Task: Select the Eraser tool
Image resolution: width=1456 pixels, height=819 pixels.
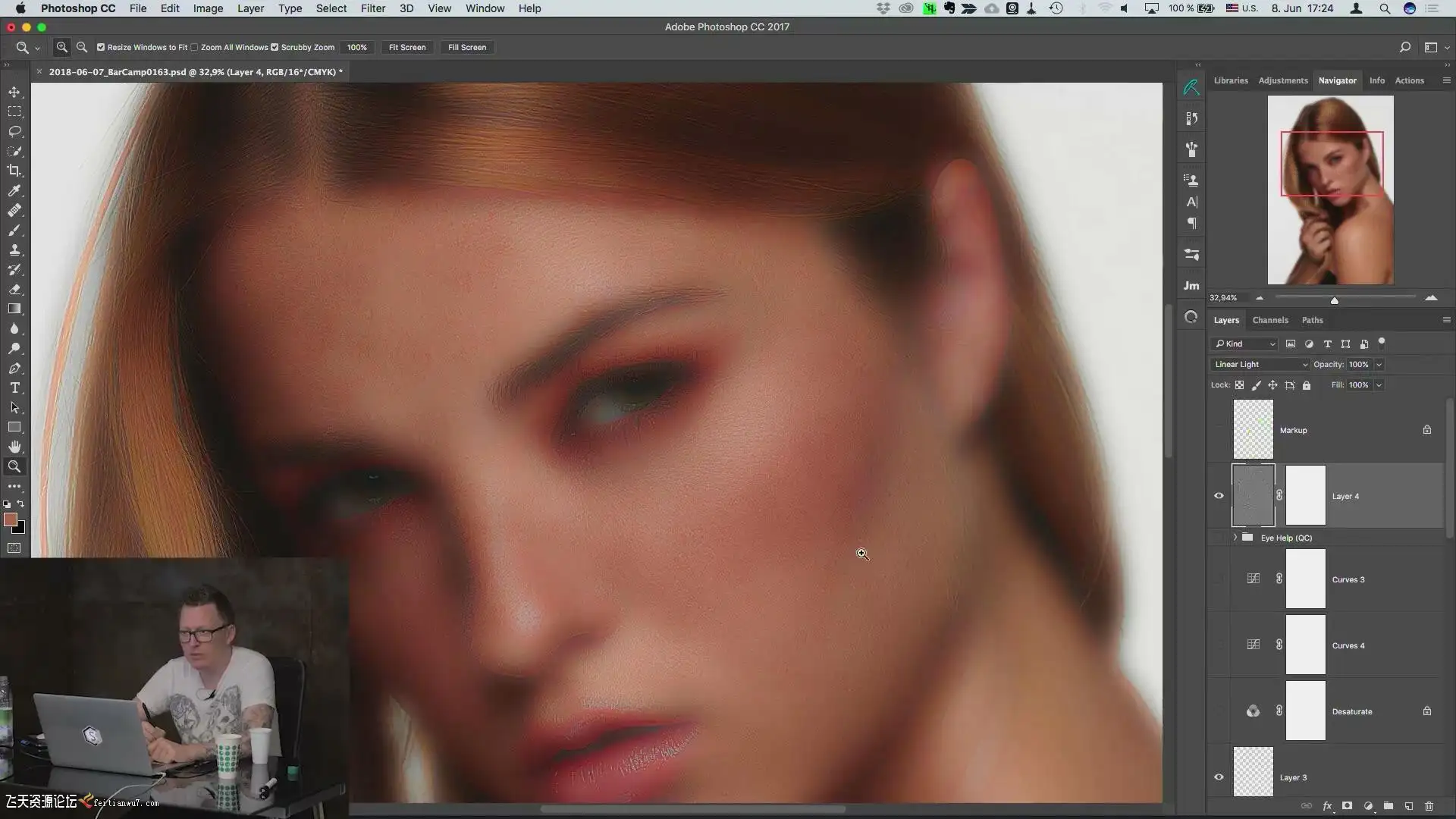Action: click(x=14, y=289)
